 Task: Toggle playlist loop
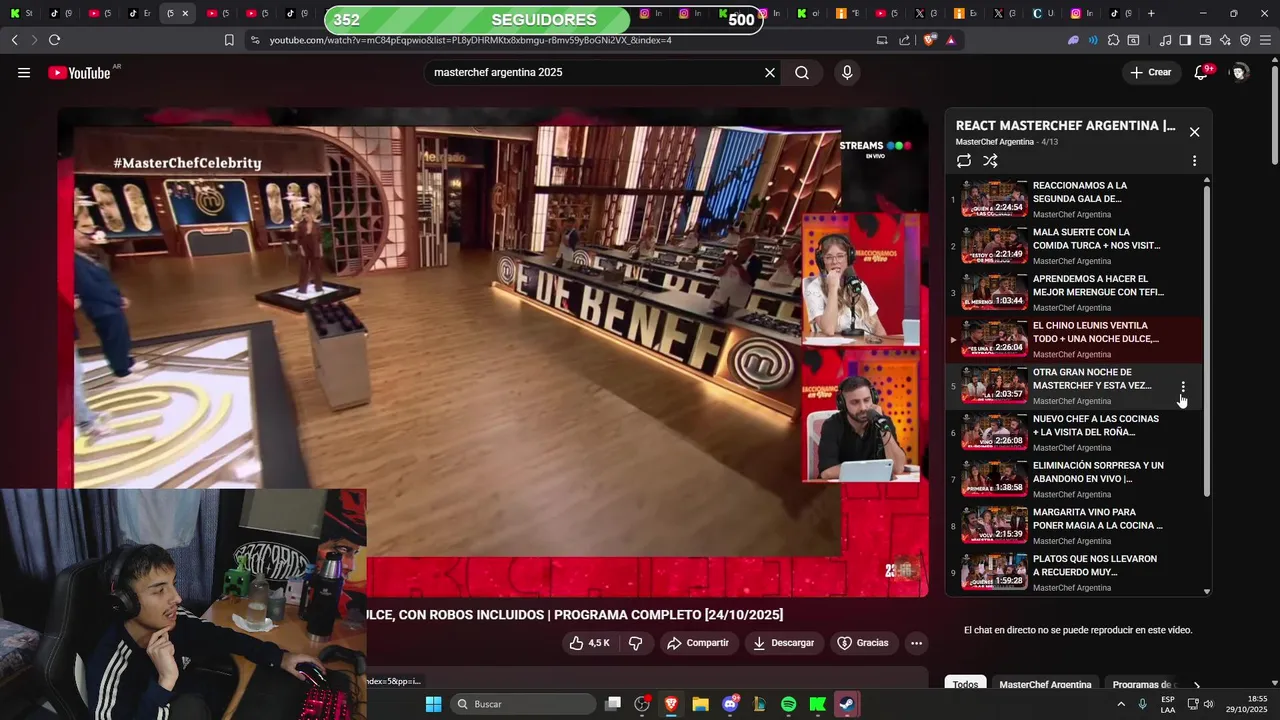pos(964,161)
